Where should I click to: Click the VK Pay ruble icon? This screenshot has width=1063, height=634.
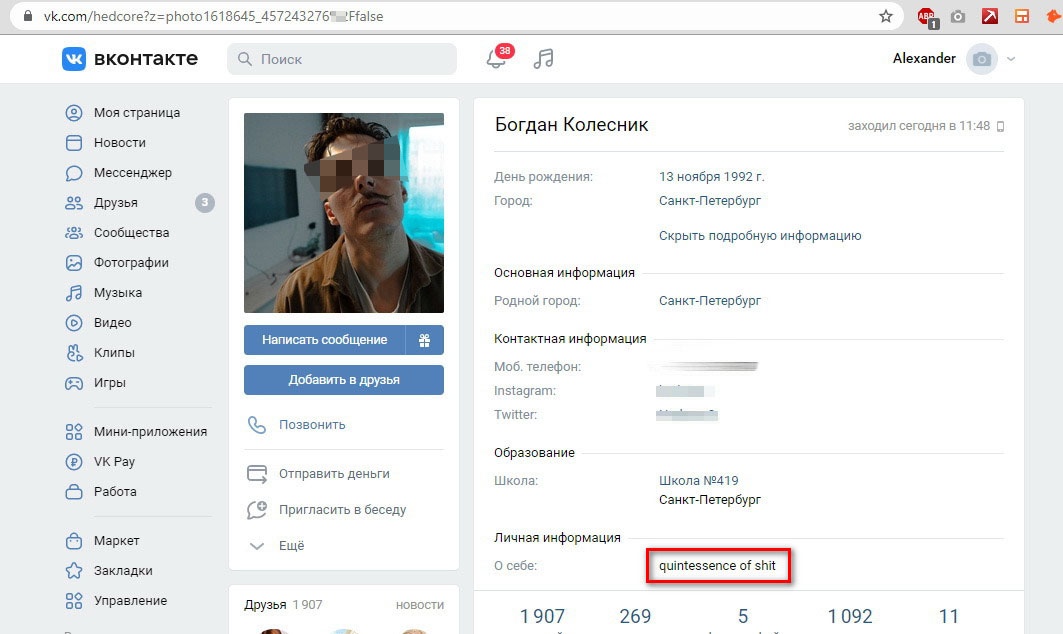[x=73, y=462]
